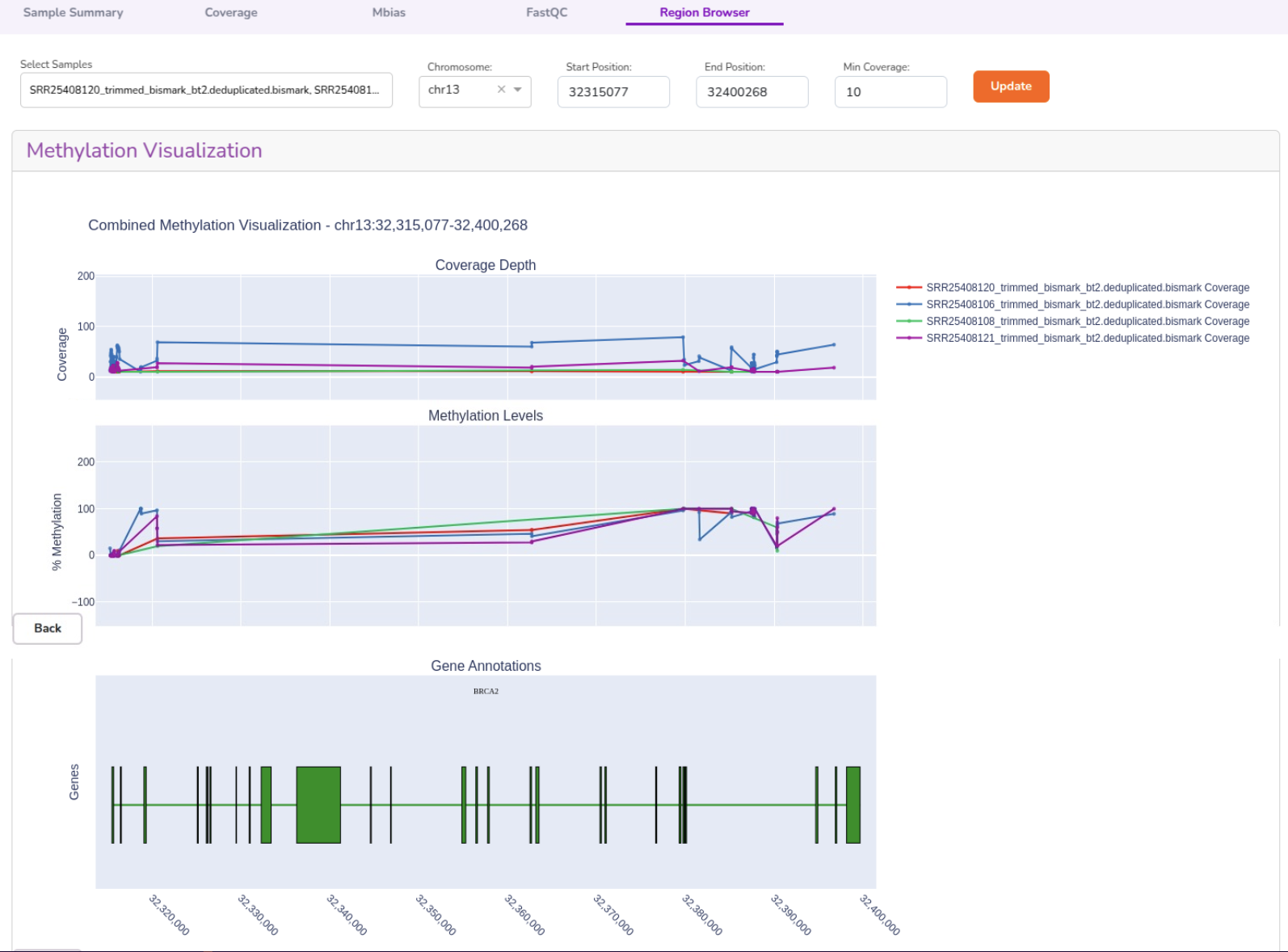Click the BRCA2 gene label
This screenshot has width=1288, height=952.
pyautogui.click(x=486, y=691)
